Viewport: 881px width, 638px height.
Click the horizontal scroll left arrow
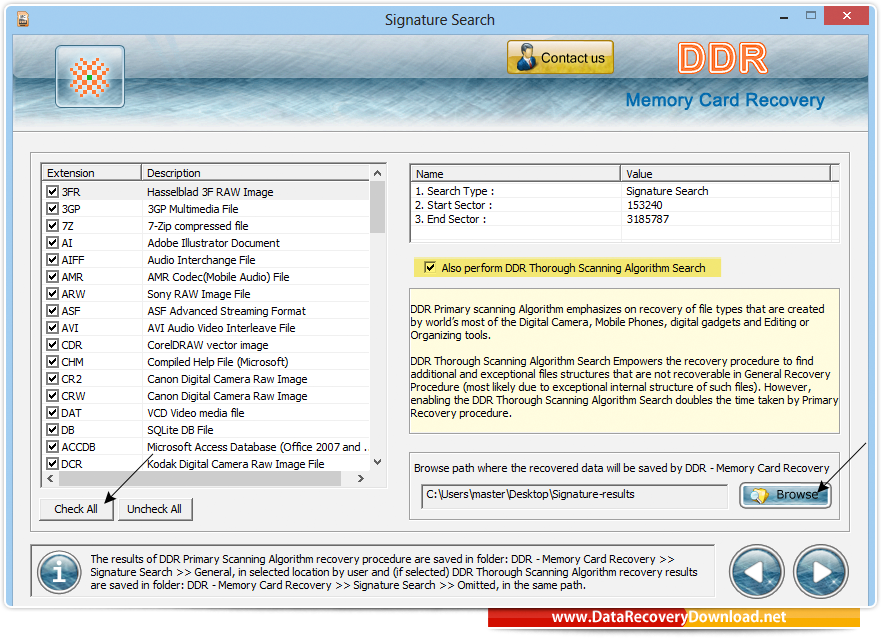[x=51, y=478]
